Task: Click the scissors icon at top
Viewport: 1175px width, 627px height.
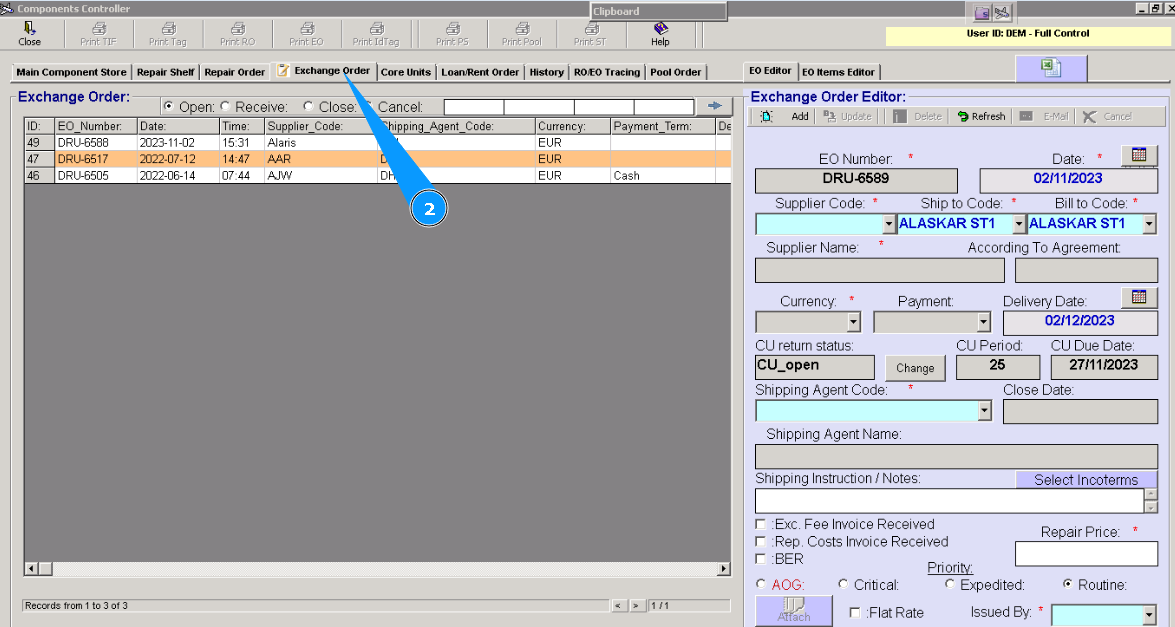Action: 1002,12
